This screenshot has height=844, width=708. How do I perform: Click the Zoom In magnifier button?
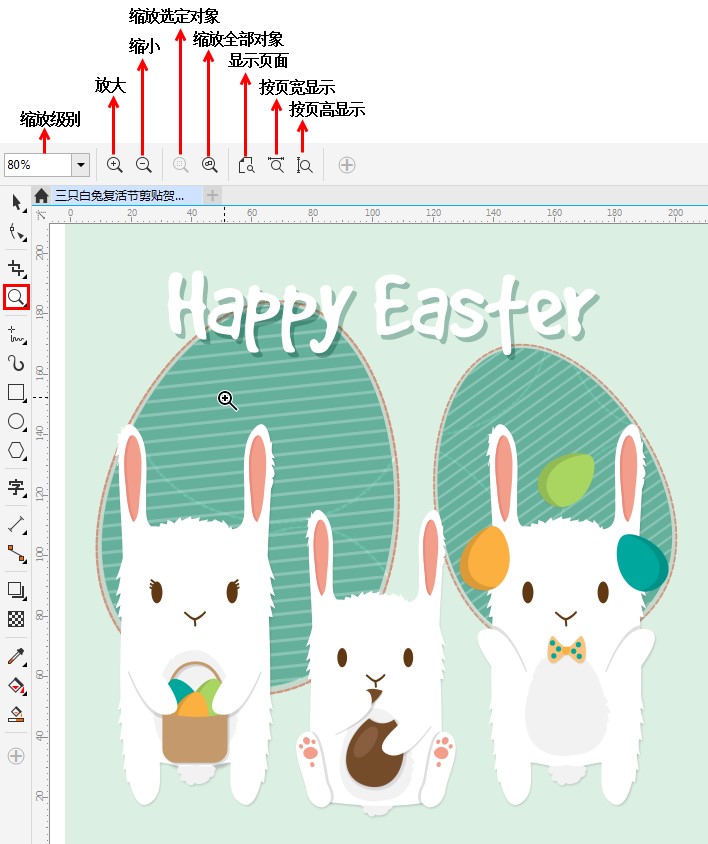pos(114,165)
